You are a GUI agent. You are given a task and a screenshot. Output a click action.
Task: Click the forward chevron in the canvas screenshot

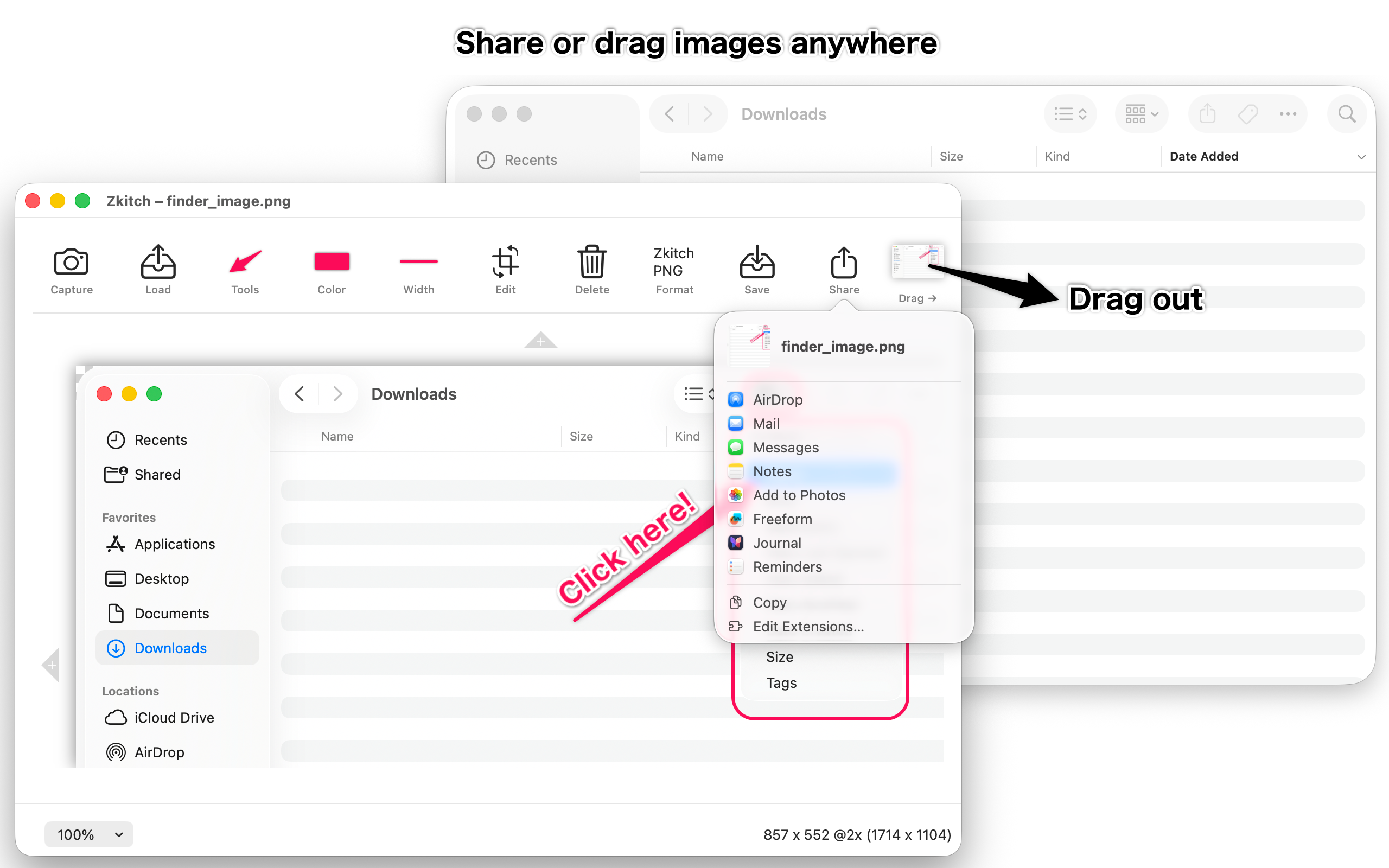[x=337, y=394]
